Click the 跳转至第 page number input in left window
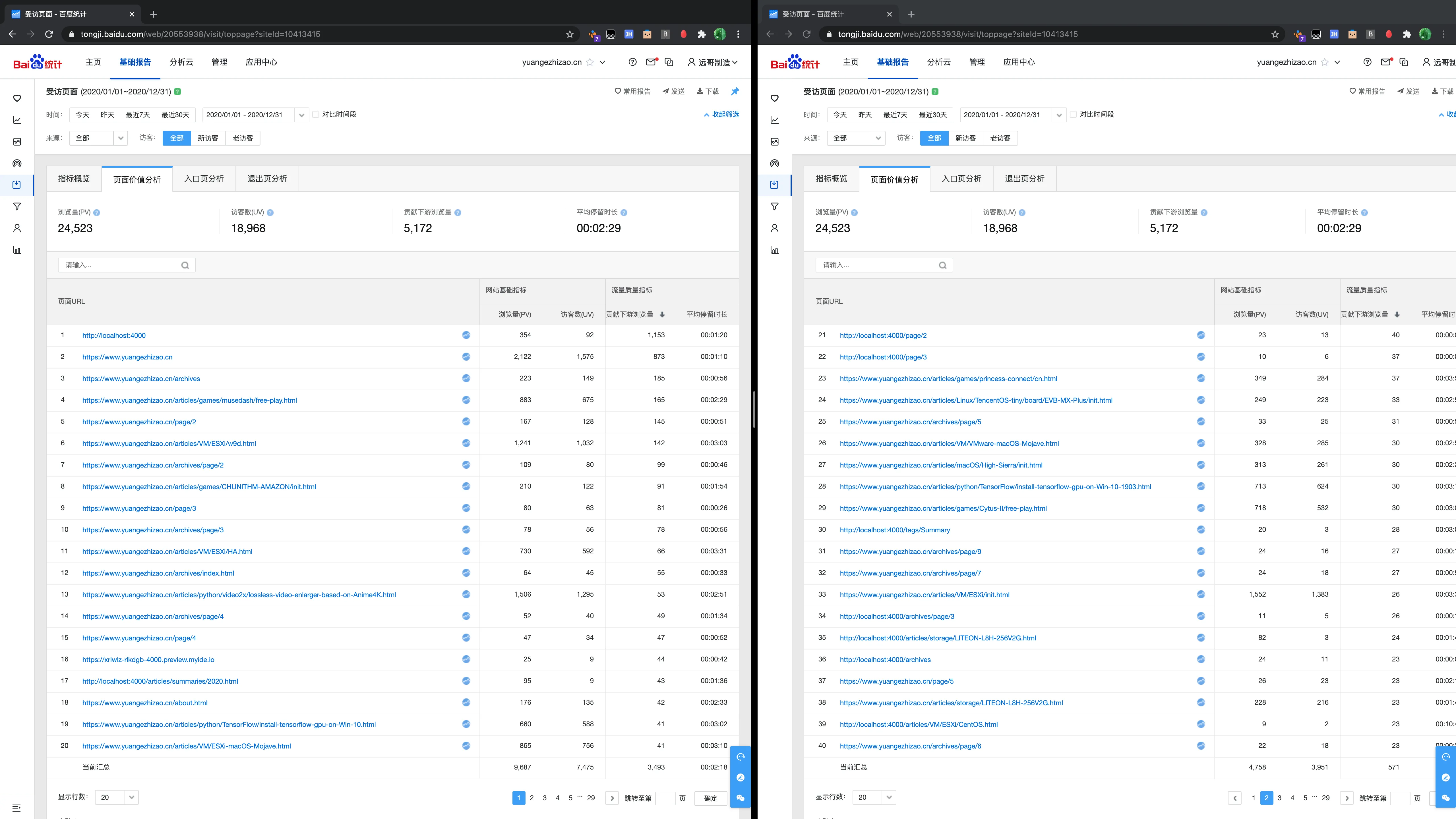The height and width of the screenshot is (819, 1456). (x=665, y=798)
